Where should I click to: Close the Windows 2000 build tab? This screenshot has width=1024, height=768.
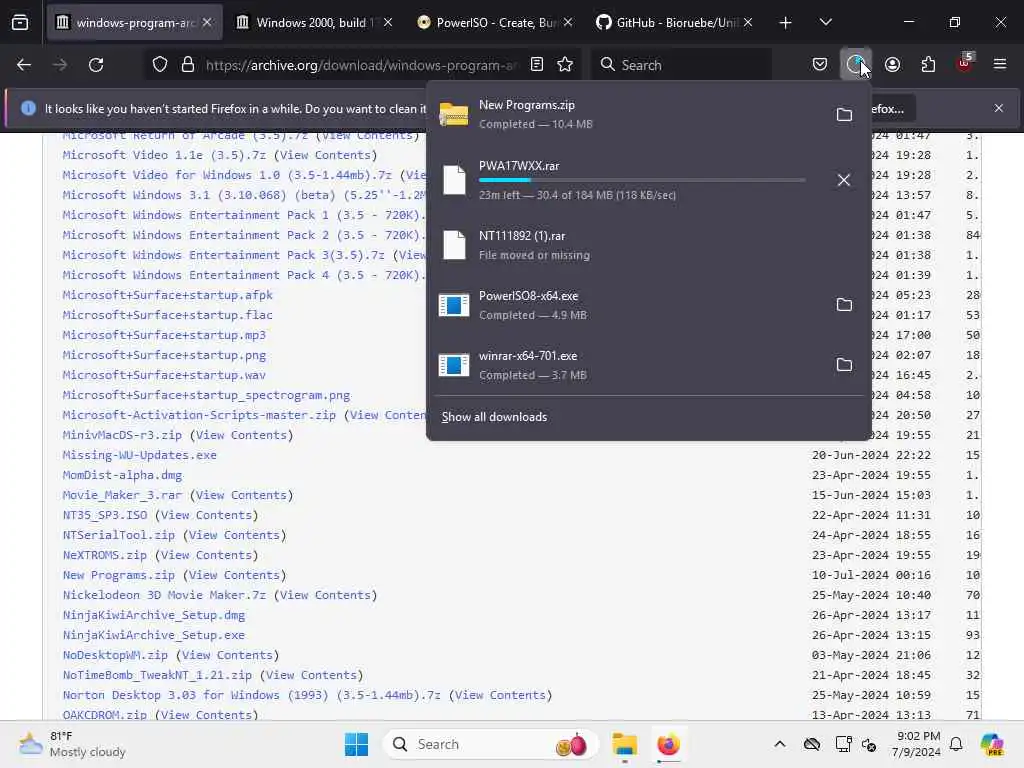coord(388,22)
